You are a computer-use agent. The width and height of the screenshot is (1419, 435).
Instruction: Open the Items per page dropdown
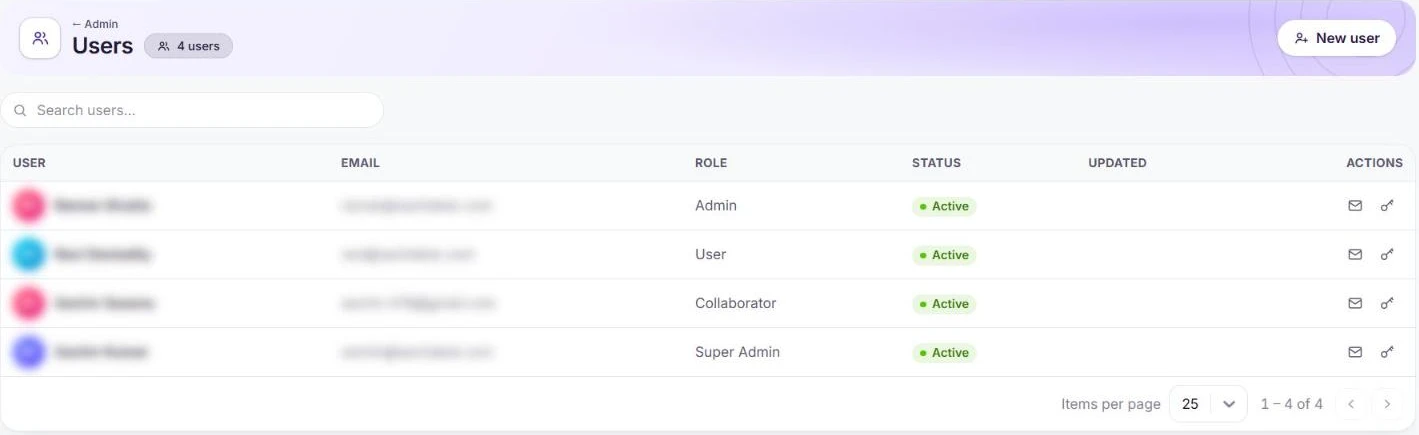click(x=1208, y=404)
